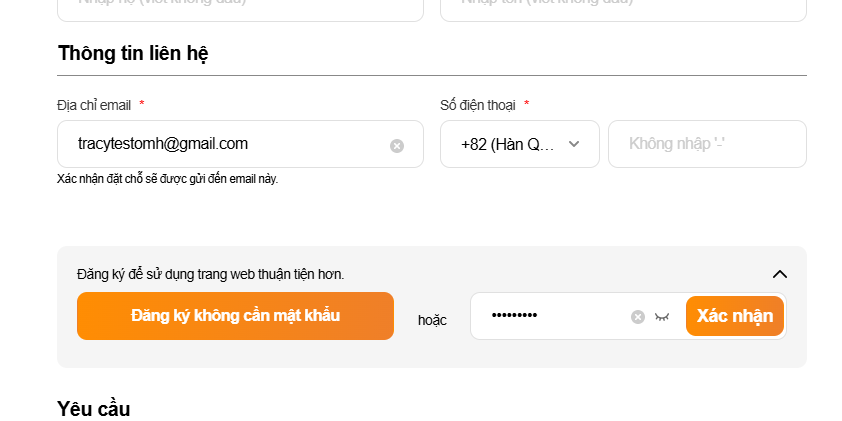The height and width of the screenshot is (421, 842).
Task: Clear the password field entry
Action: [638, 317]
